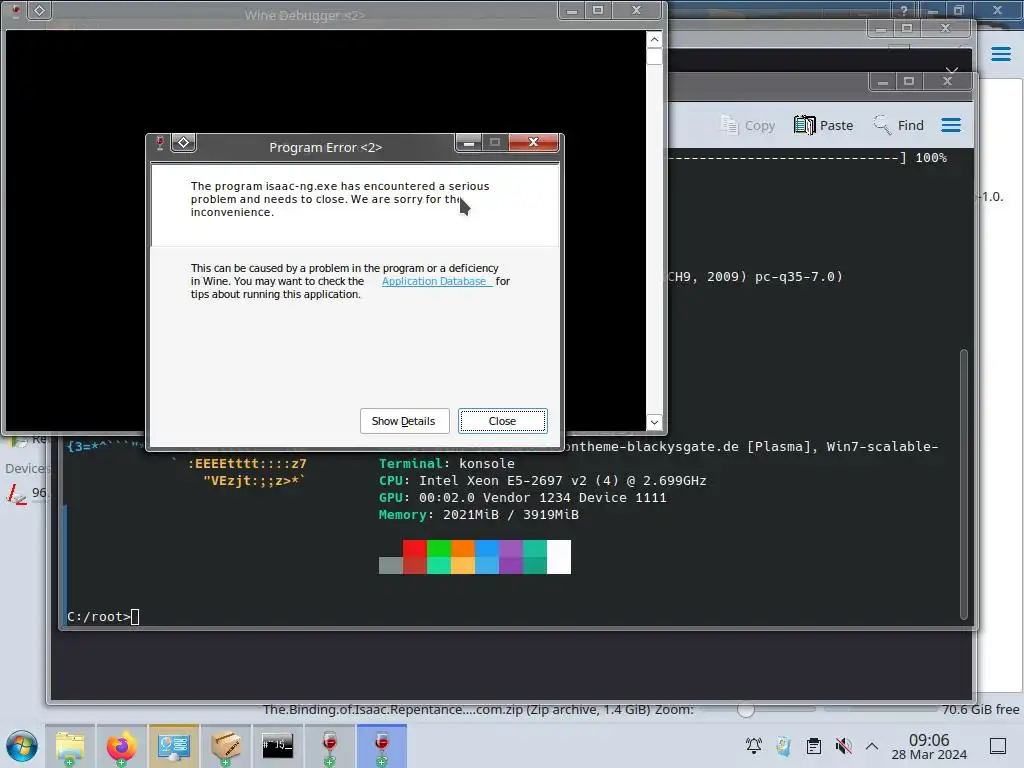The image size is (1024, 768).
Task: Open the hamburger menu of the rightmost background window
Action: tap(1000, 54)
